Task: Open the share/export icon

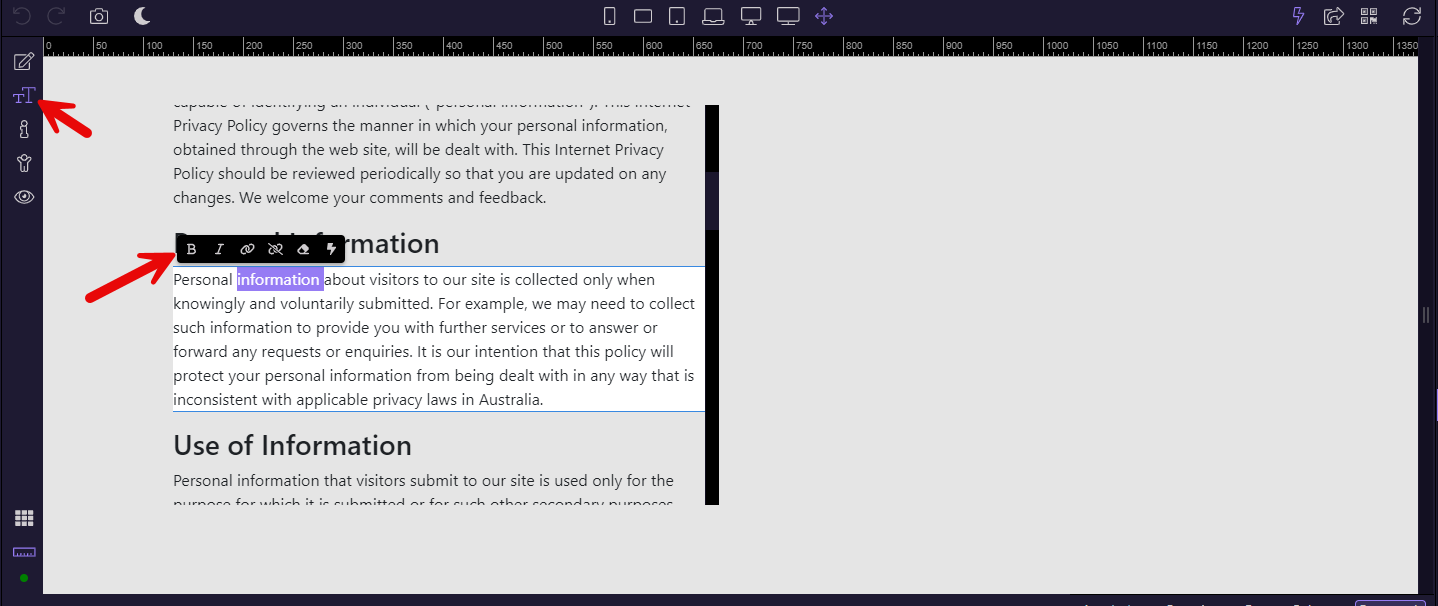Action: [x=1333, y=16]
